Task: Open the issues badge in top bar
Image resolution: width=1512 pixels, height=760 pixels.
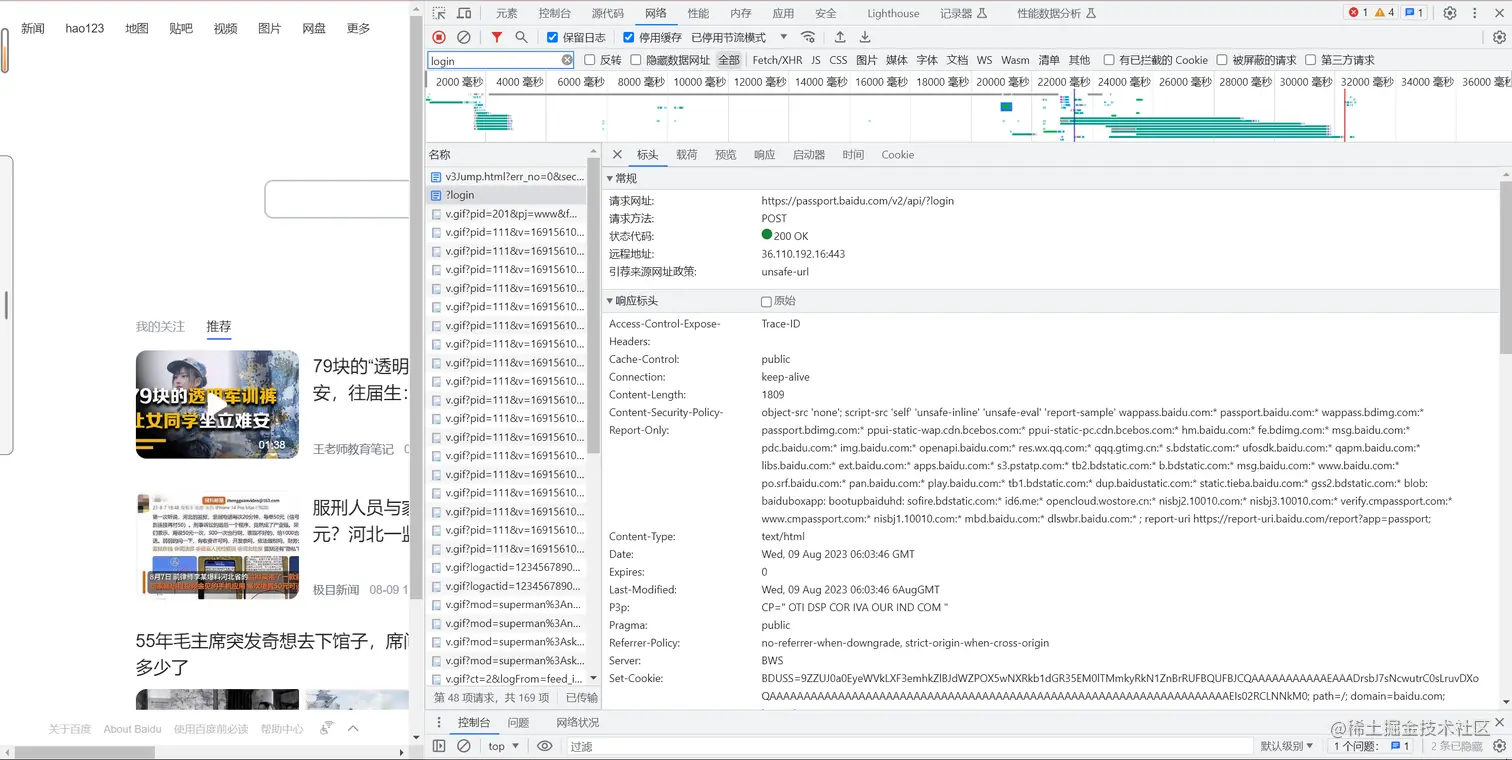Action: click(x=1414, y=13)
